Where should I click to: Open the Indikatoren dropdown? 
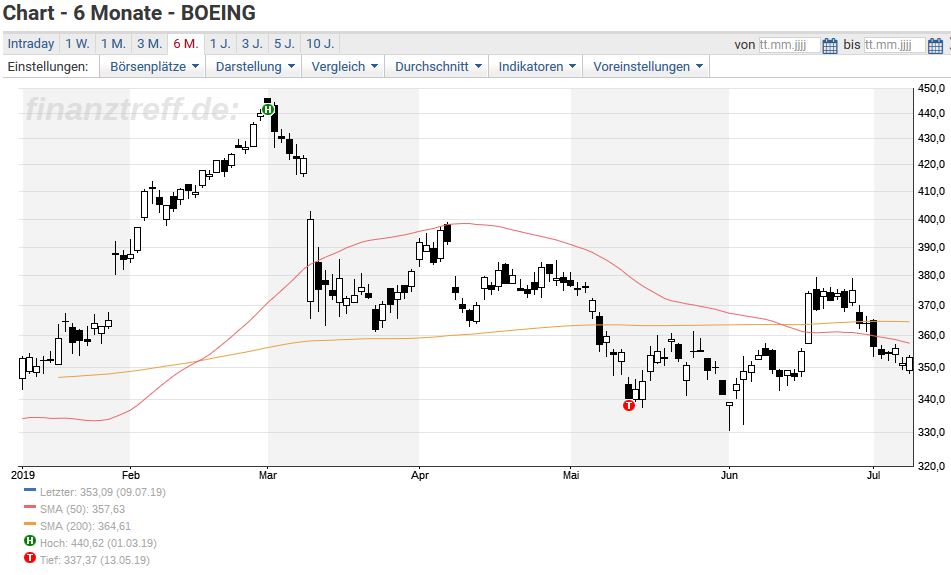click(x=536, y=67)
